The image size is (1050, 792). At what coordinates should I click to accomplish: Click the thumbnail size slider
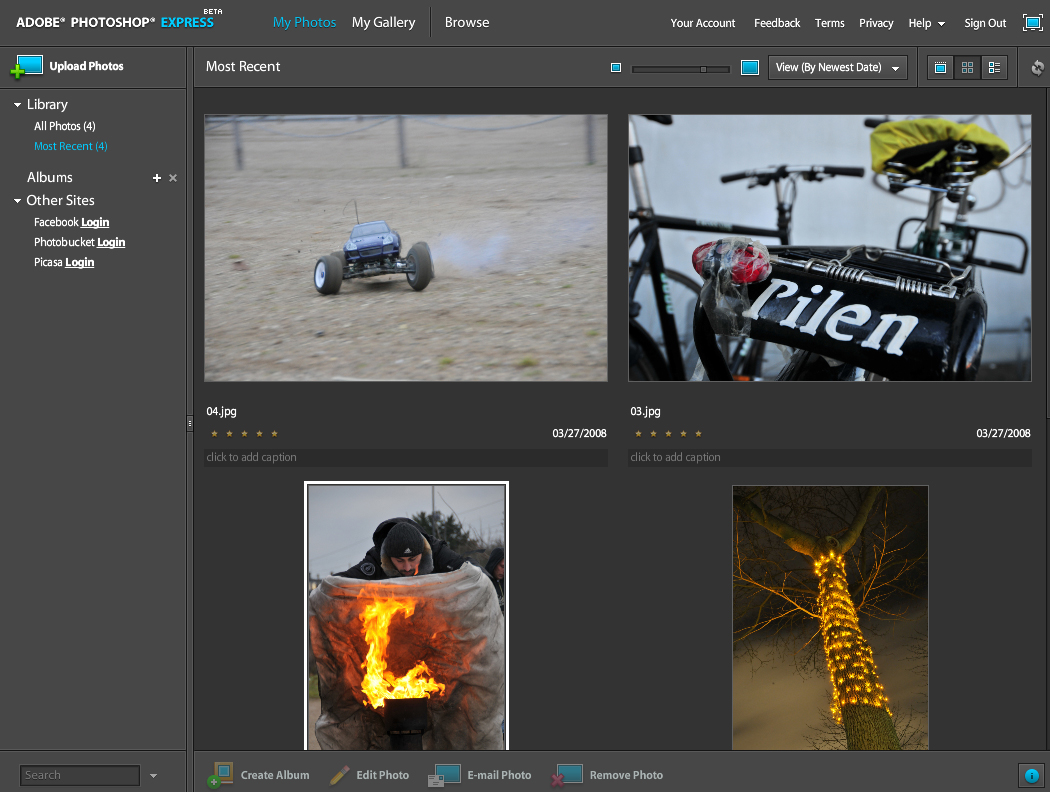tap(680, 69)
